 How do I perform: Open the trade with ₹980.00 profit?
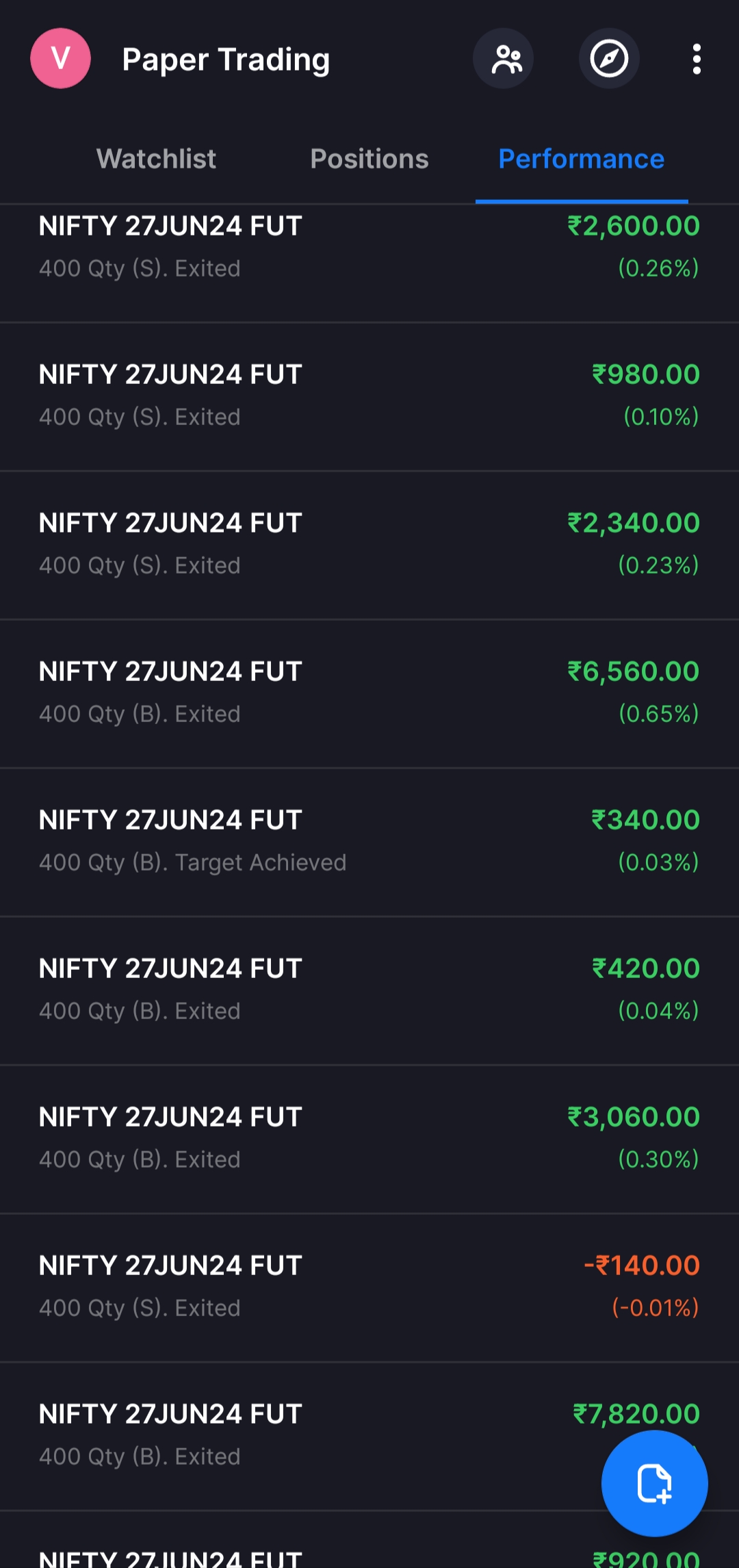(x=369, y=396)
